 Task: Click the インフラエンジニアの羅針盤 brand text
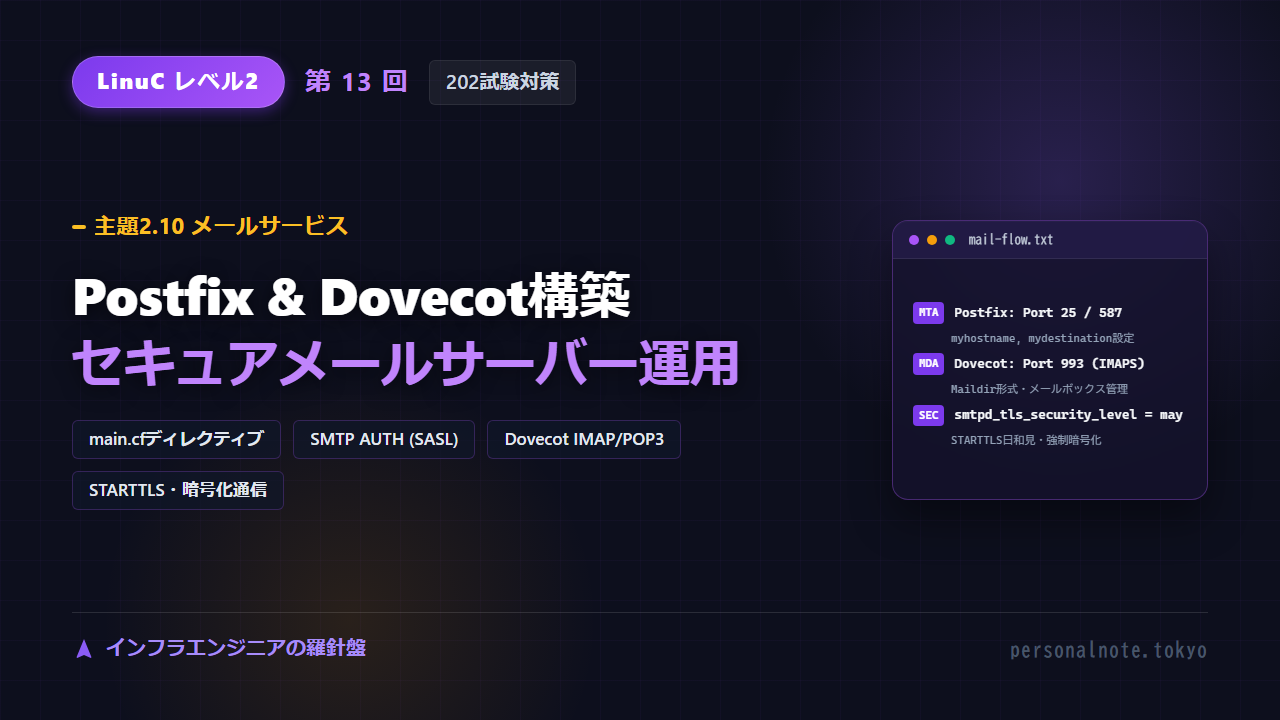click(236, 648)
